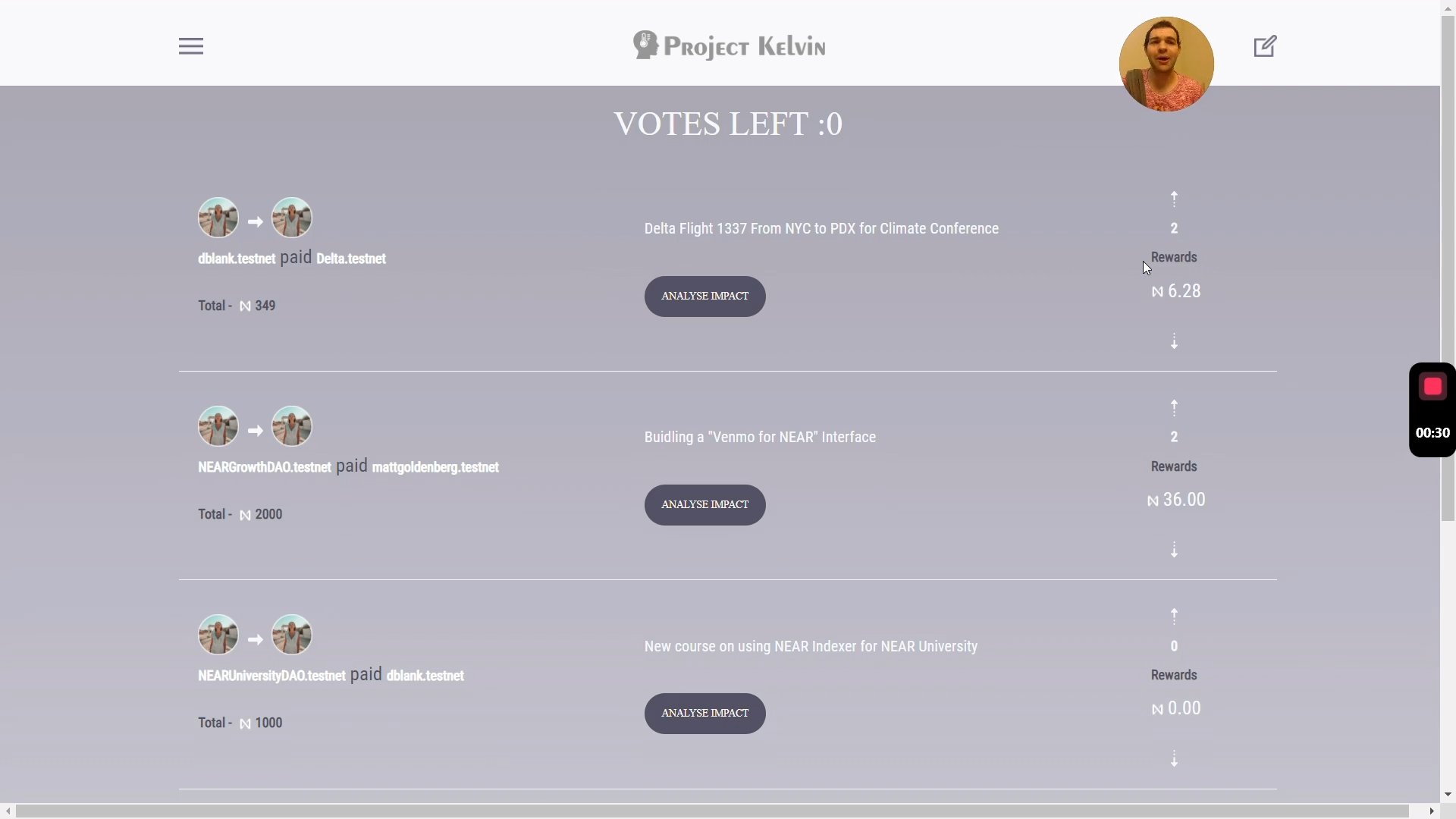This screenshot has height=819, width=1456.
Task: Click the edit/compose icon in the header
Action: tap(1265, 46)
